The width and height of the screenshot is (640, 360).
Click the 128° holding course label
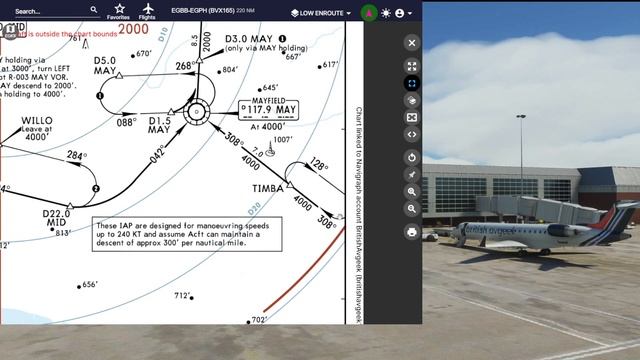tap(319, 164)
